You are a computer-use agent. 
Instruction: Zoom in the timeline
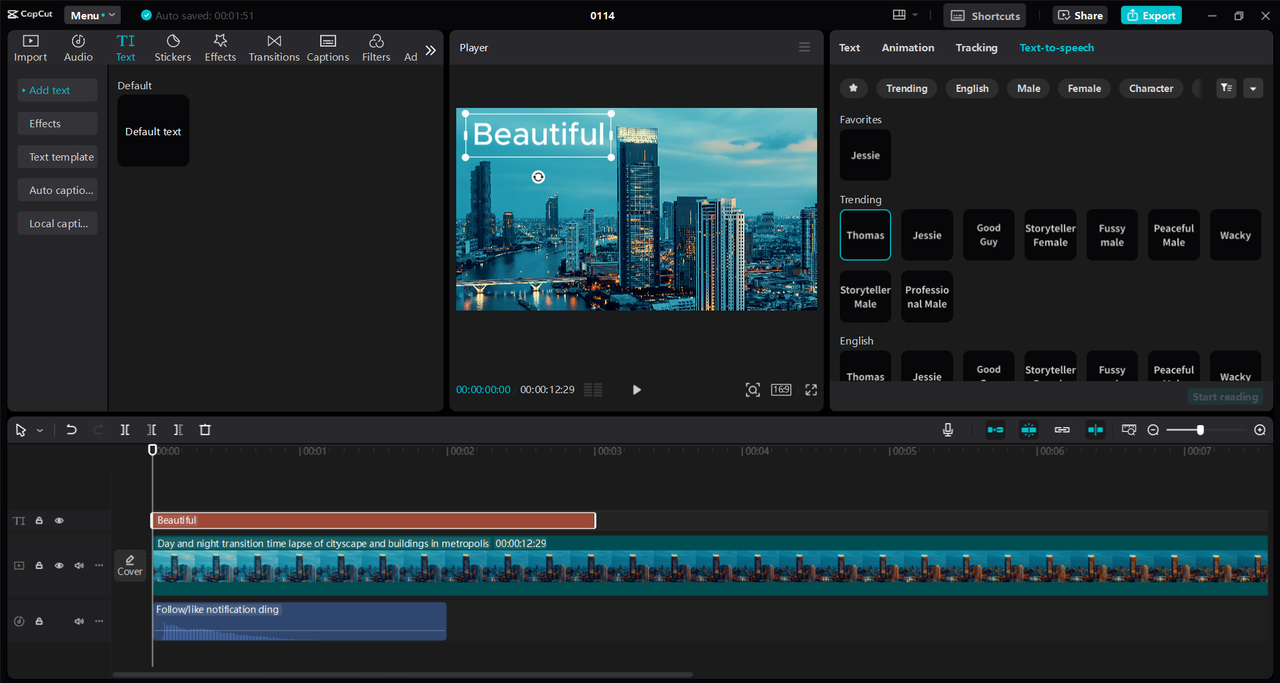coord(1260,430)
